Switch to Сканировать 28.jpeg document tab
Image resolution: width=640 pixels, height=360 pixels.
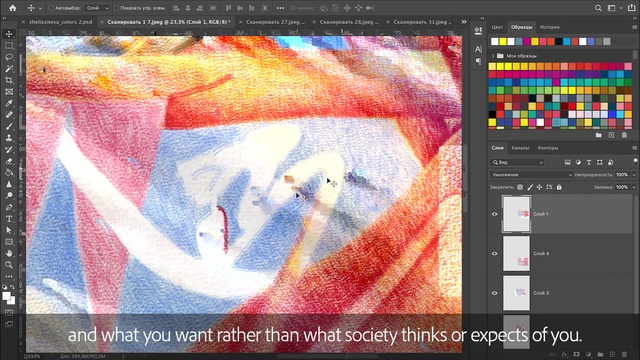[349, 22]
